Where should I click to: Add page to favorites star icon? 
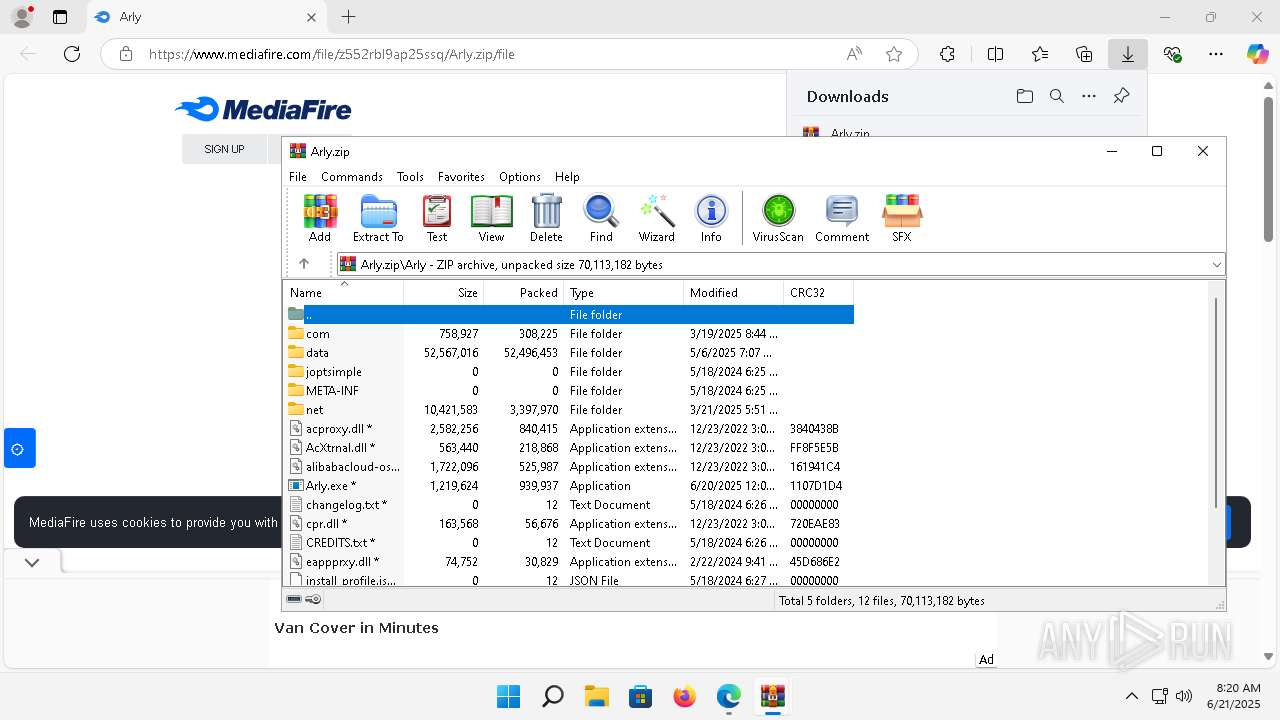click(x=894, y=54)
